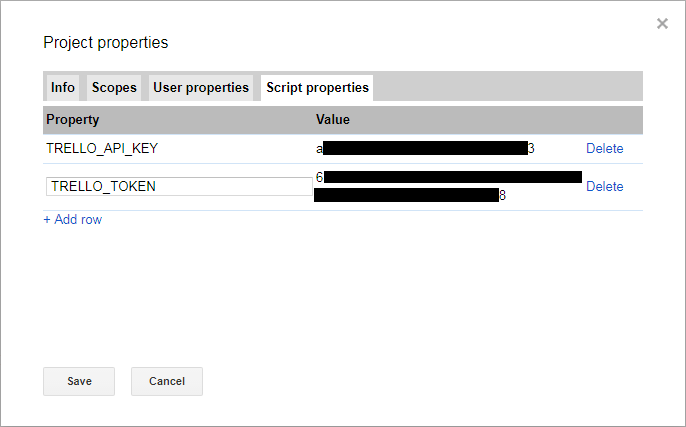
Task: Switch to the Info tab
Action: (63, 88)
